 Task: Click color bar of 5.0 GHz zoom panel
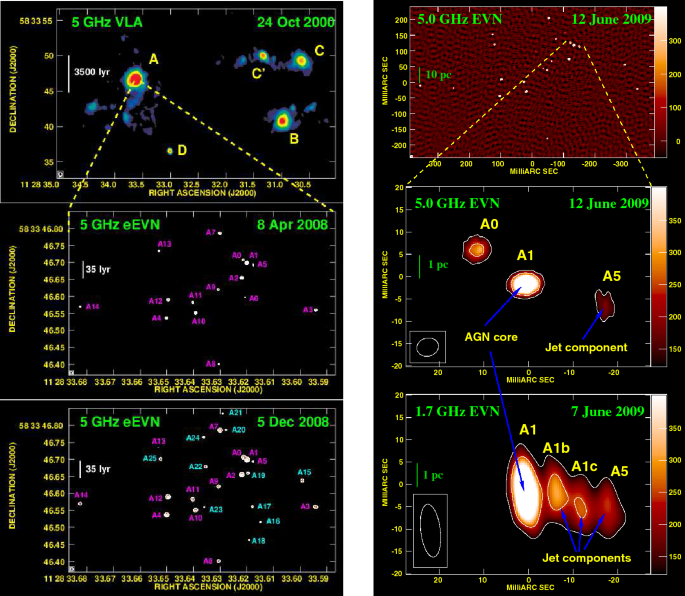[659, 277]
